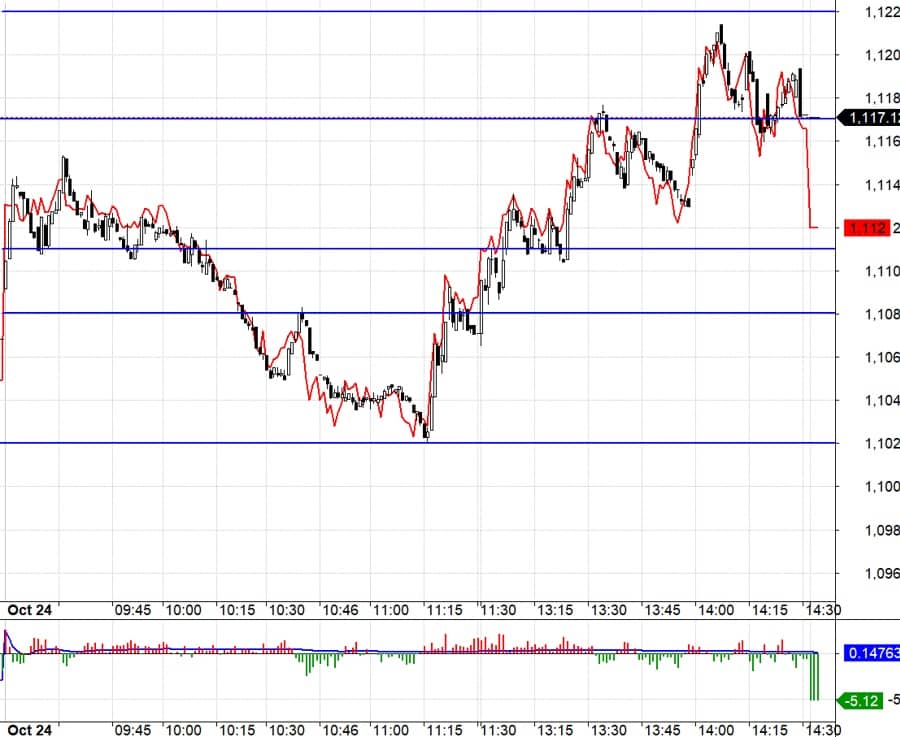Click the 1,120 price axis label
The image size is (900, 737).
pyautogui.click(x=882, y=55)
